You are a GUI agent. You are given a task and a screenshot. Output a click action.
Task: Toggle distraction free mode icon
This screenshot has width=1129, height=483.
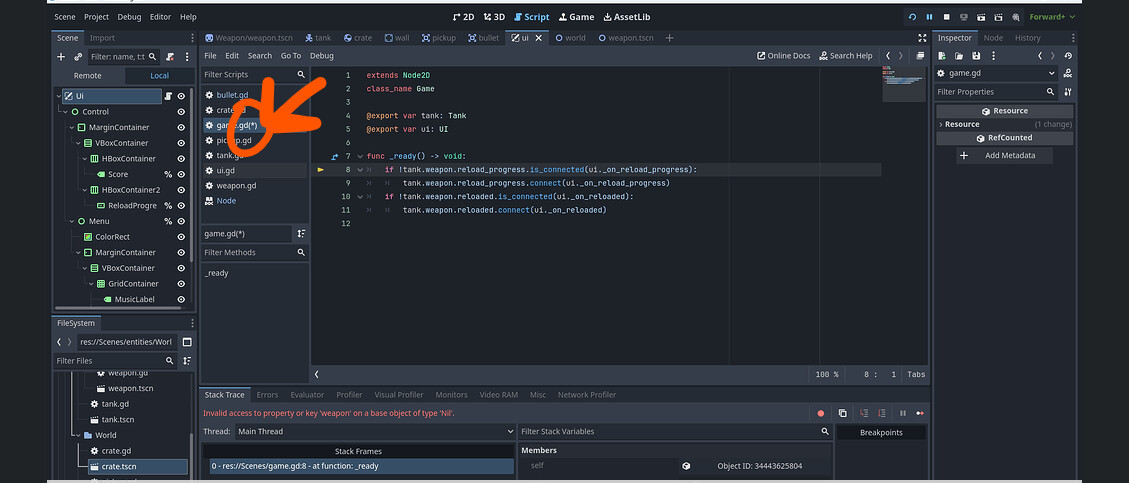[x=922, y=38]
